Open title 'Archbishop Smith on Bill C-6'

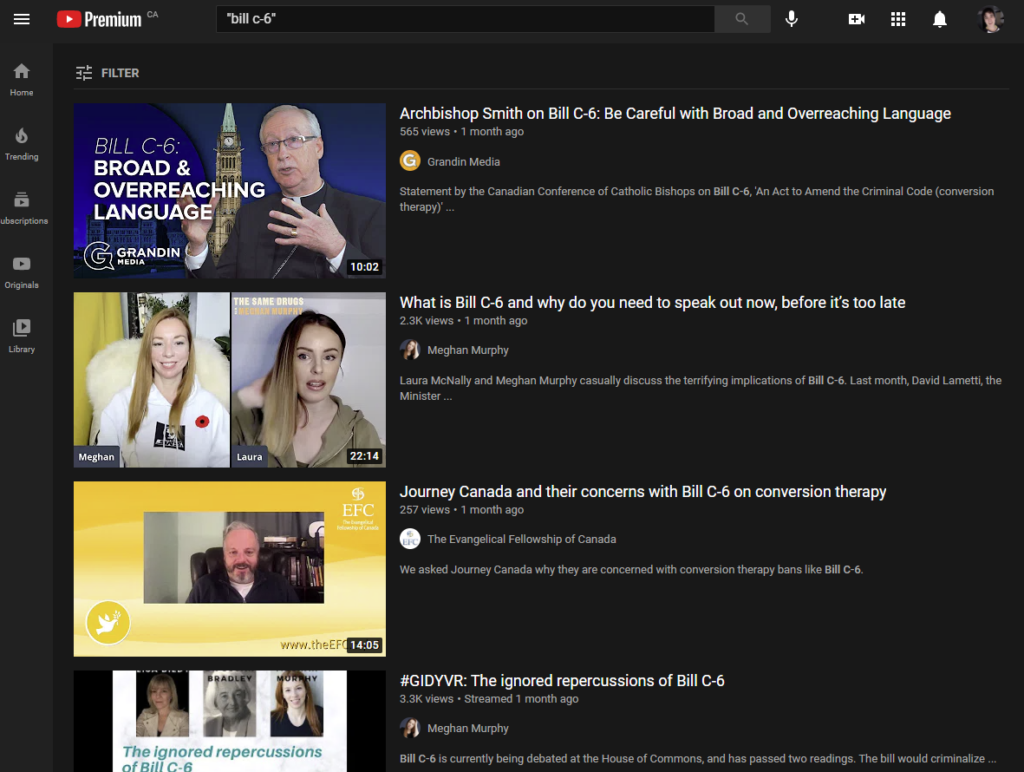(x=675, y=114)
